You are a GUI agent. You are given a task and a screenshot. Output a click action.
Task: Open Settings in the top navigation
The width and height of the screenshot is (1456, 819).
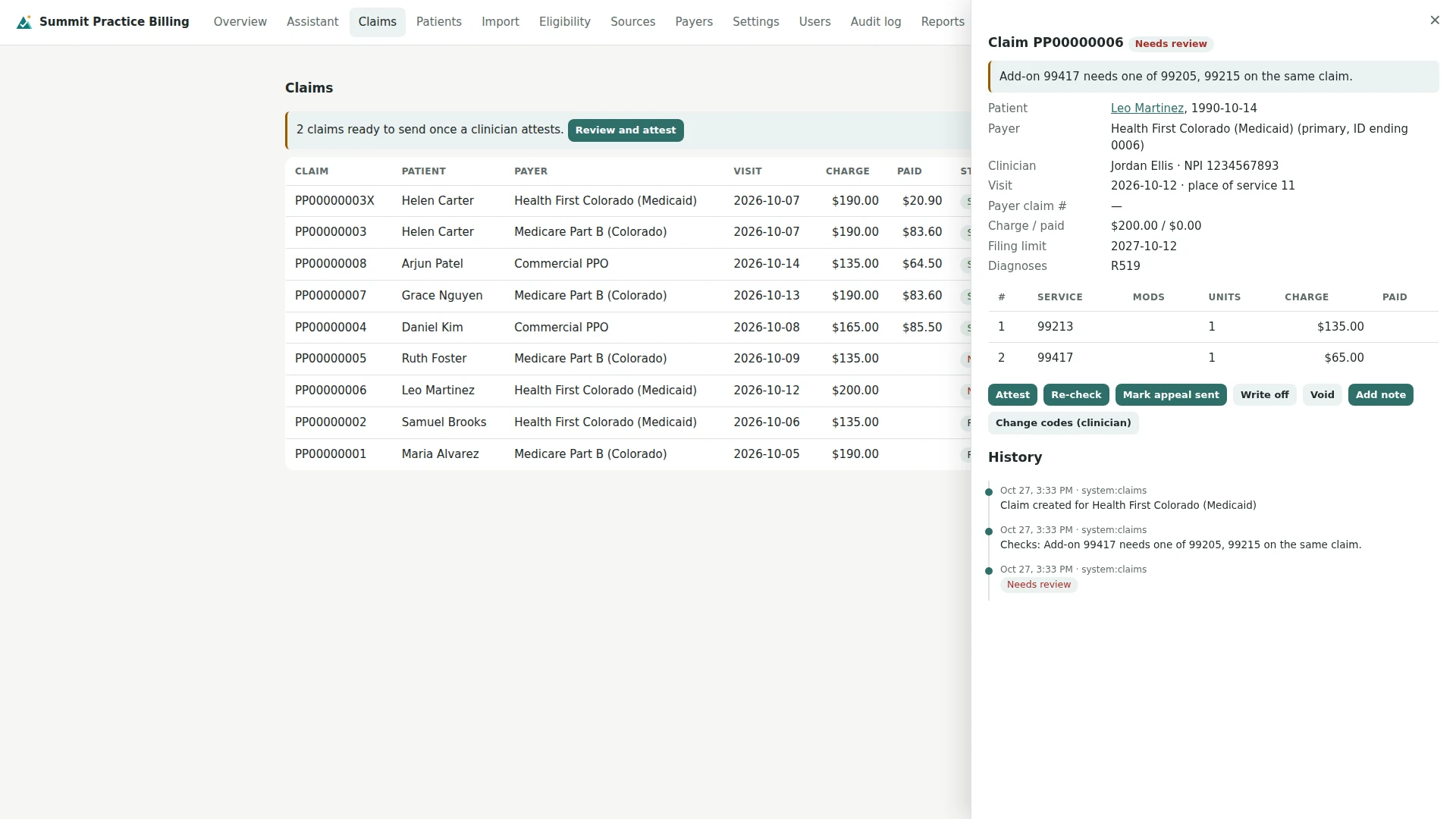coord(756,22)
